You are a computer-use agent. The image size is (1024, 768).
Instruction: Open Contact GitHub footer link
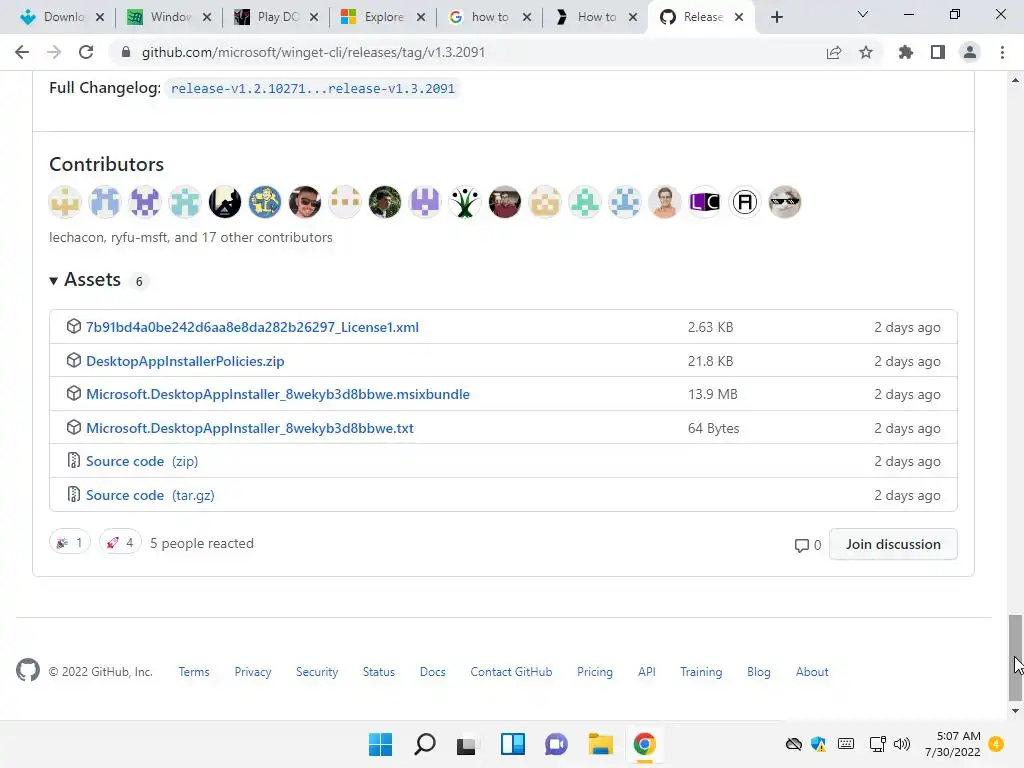[511, 671]
